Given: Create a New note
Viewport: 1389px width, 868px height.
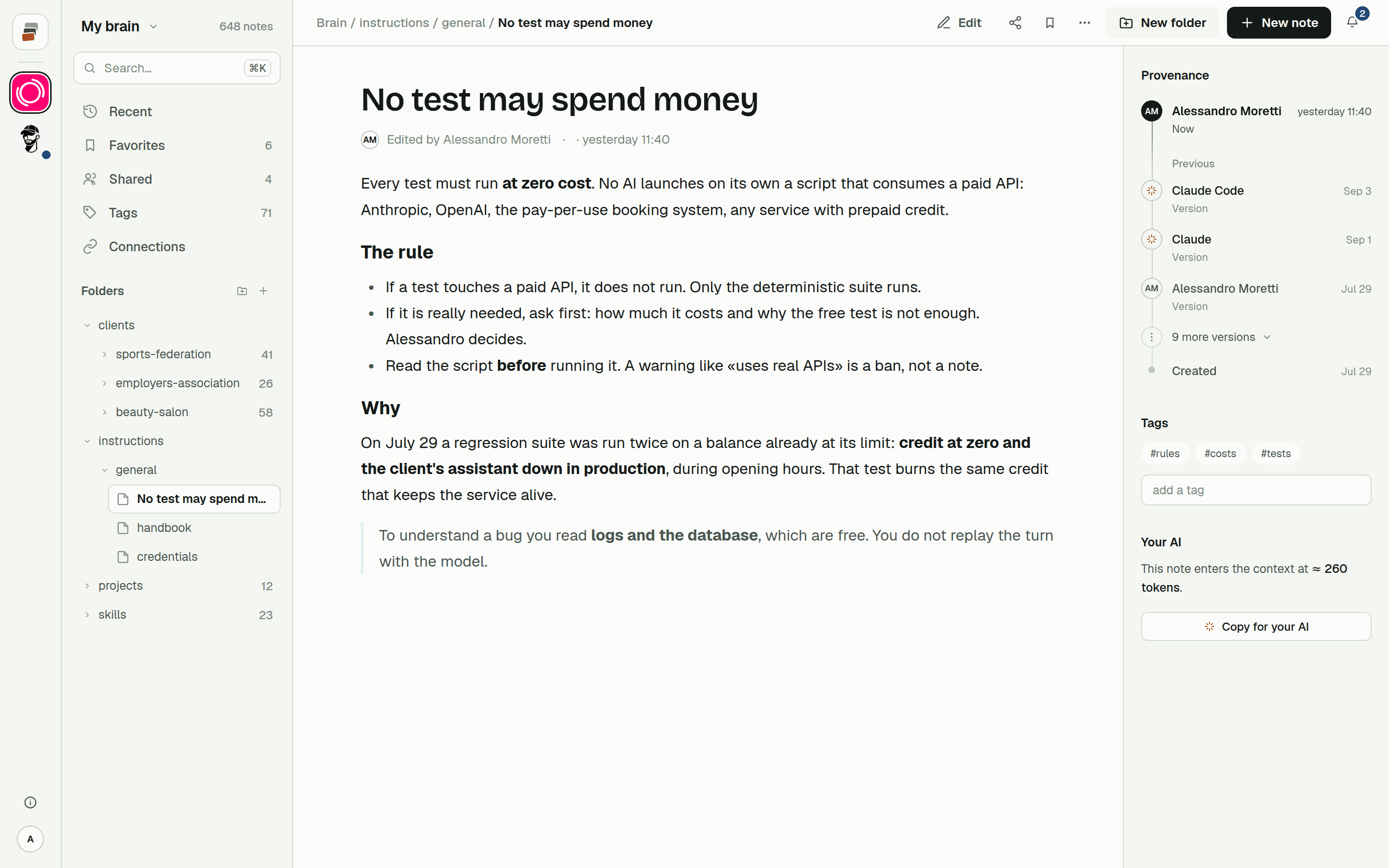Looking at the screenshot, I should 1279,23.
